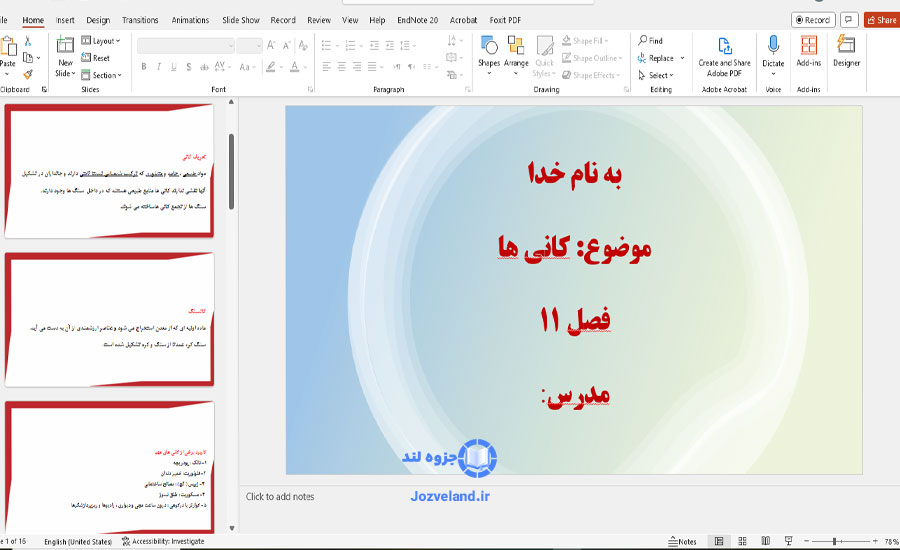900x550 pixels.
Task: Click Increase Indent icon
Action: (x=390, y=45)
